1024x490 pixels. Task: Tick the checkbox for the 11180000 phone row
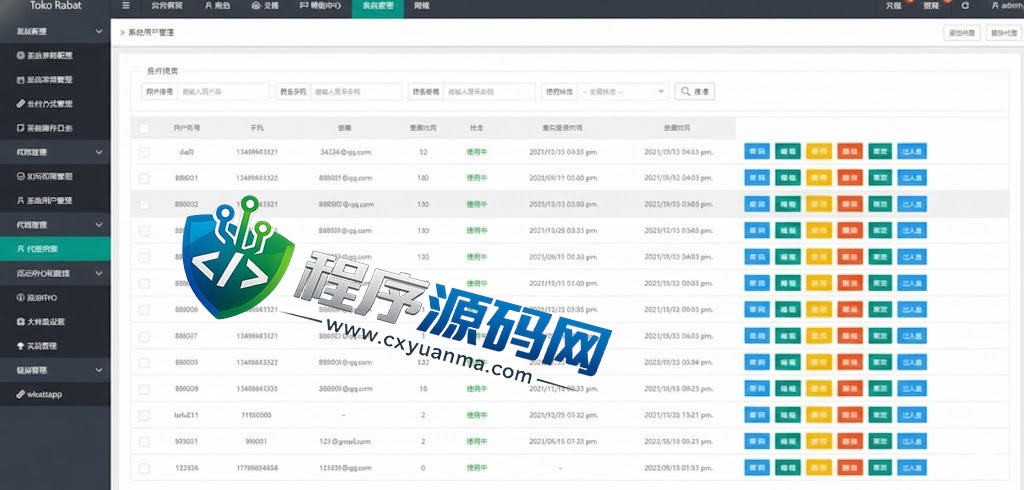pos(144,416)
